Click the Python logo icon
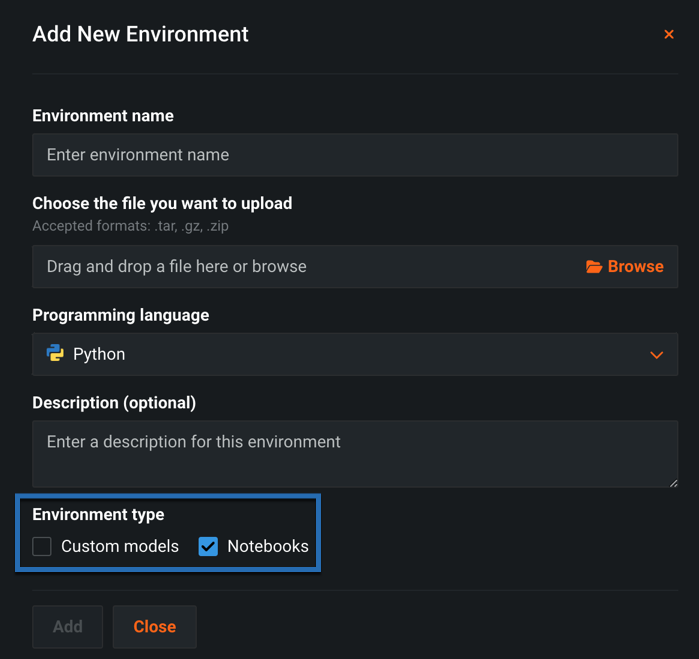The image size is (699, 659). 55,354
